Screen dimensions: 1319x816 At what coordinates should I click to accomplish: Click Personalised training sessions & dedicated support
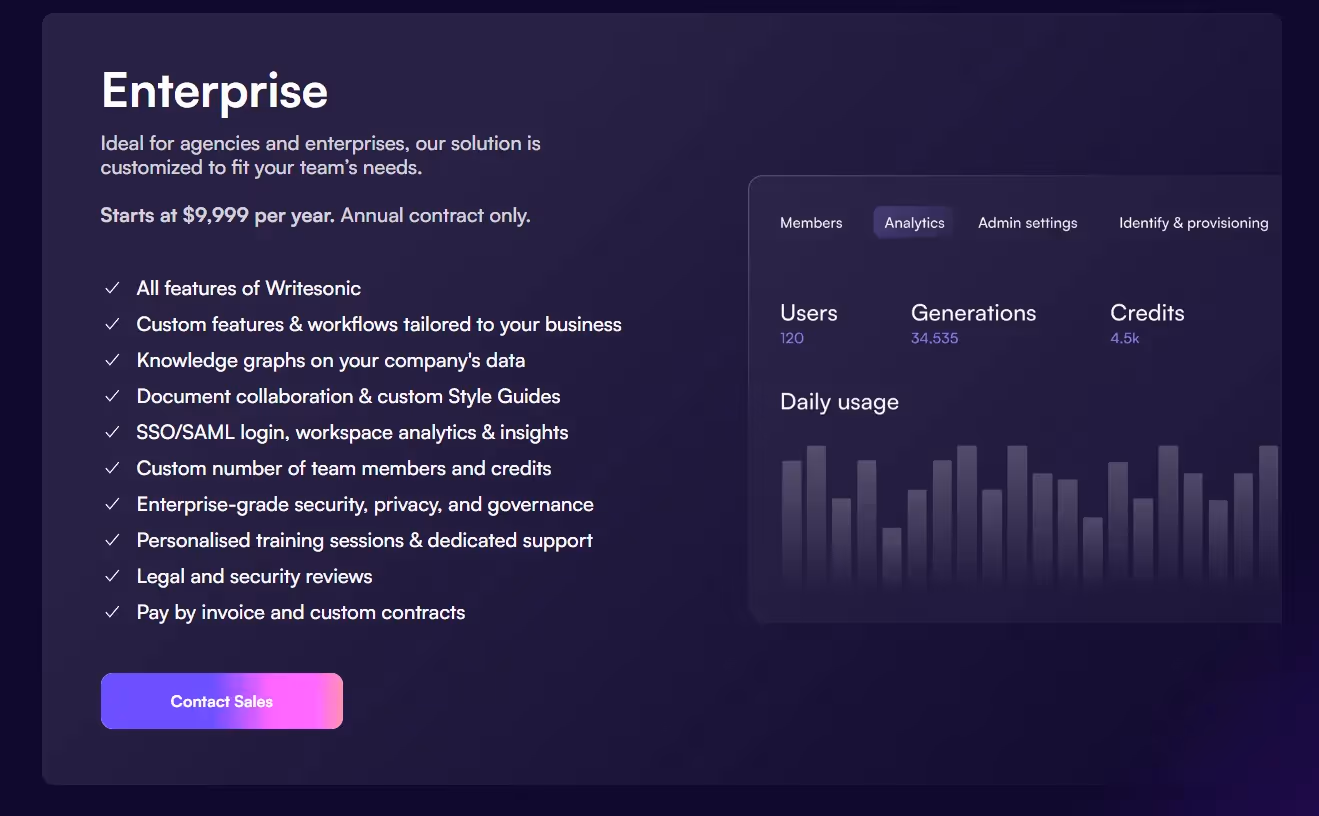(x=365, y=540)
